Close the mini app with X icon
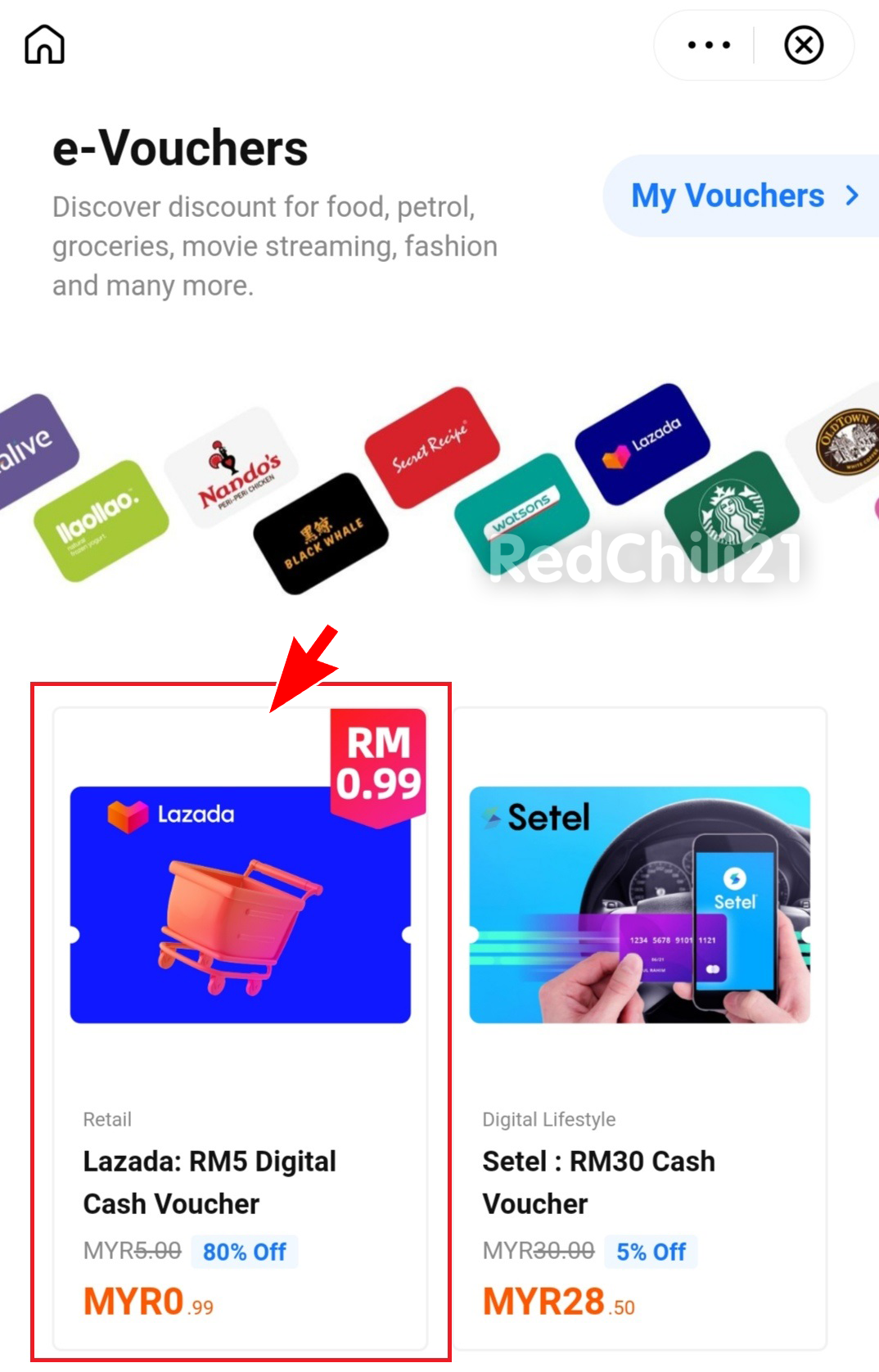Screen dimensions: 879x1372 804,45
